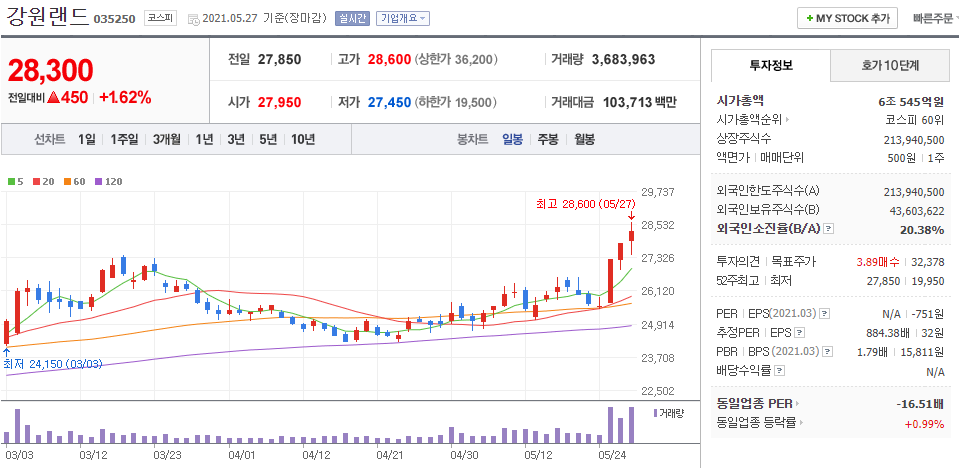Click the 상한가 36,200 text
The width and height of the screenshot is (959, 468).
(456, 59)
